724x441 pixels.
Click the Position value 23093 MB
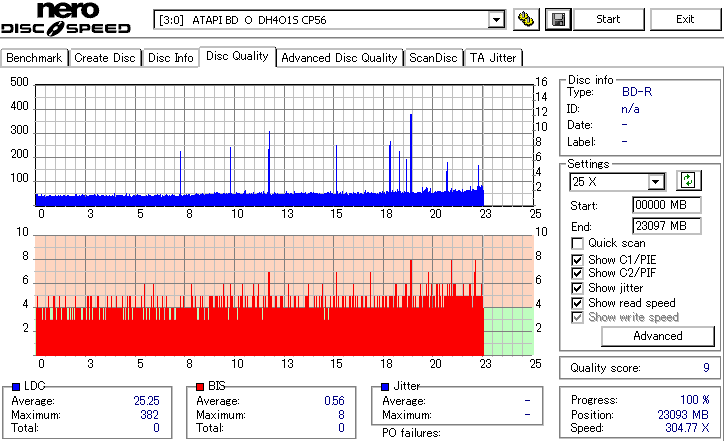[683, 415]
